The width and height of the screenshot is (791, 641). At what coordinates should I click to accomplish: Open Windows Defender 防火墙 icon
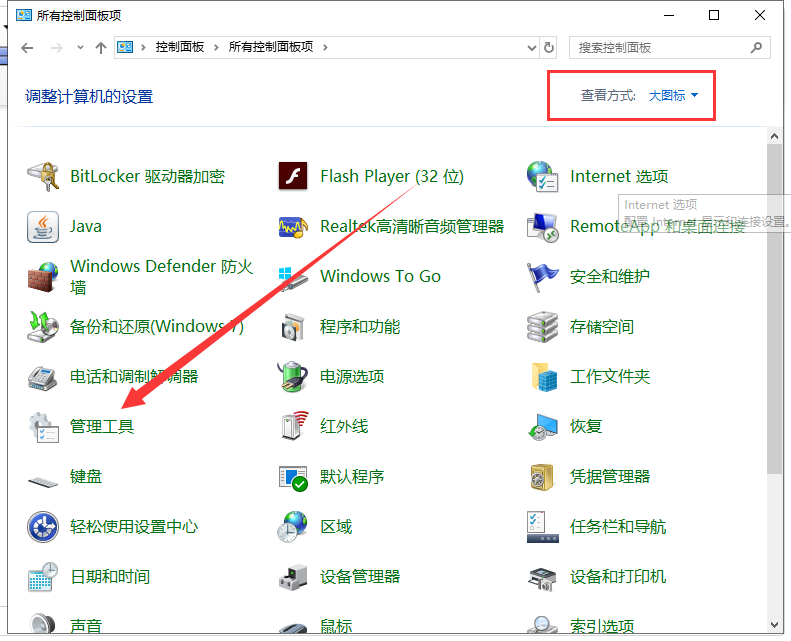pos(43,277)
